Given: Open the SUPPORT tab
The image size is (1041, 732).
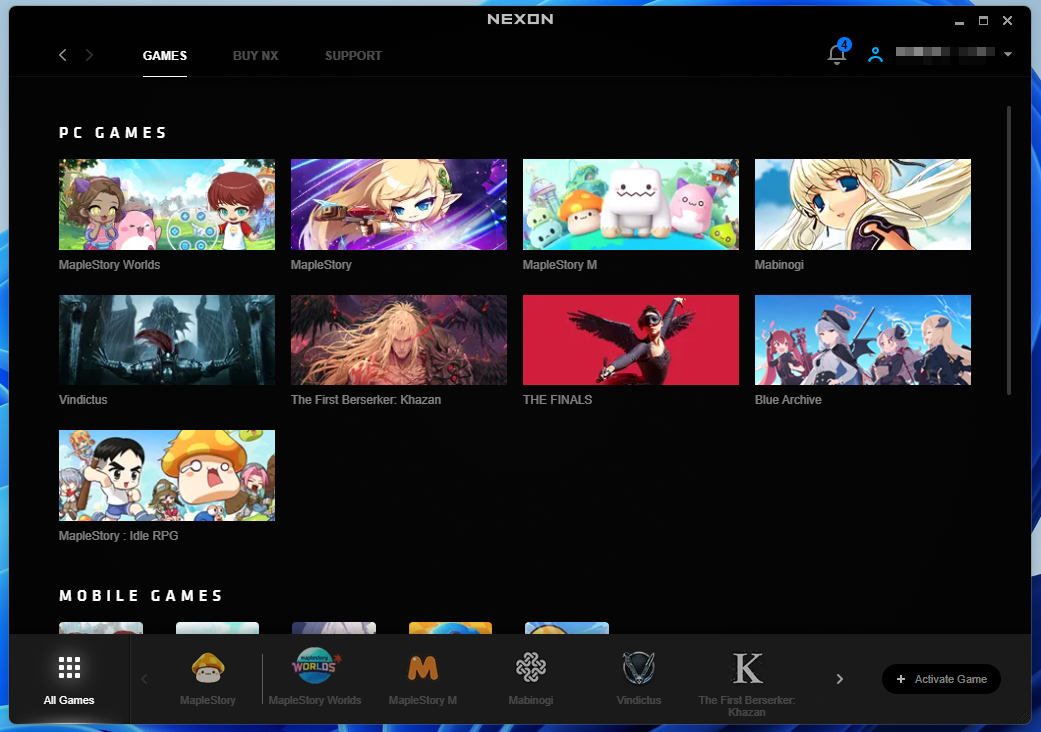Looking at the screenshot, I should [353, 56].
